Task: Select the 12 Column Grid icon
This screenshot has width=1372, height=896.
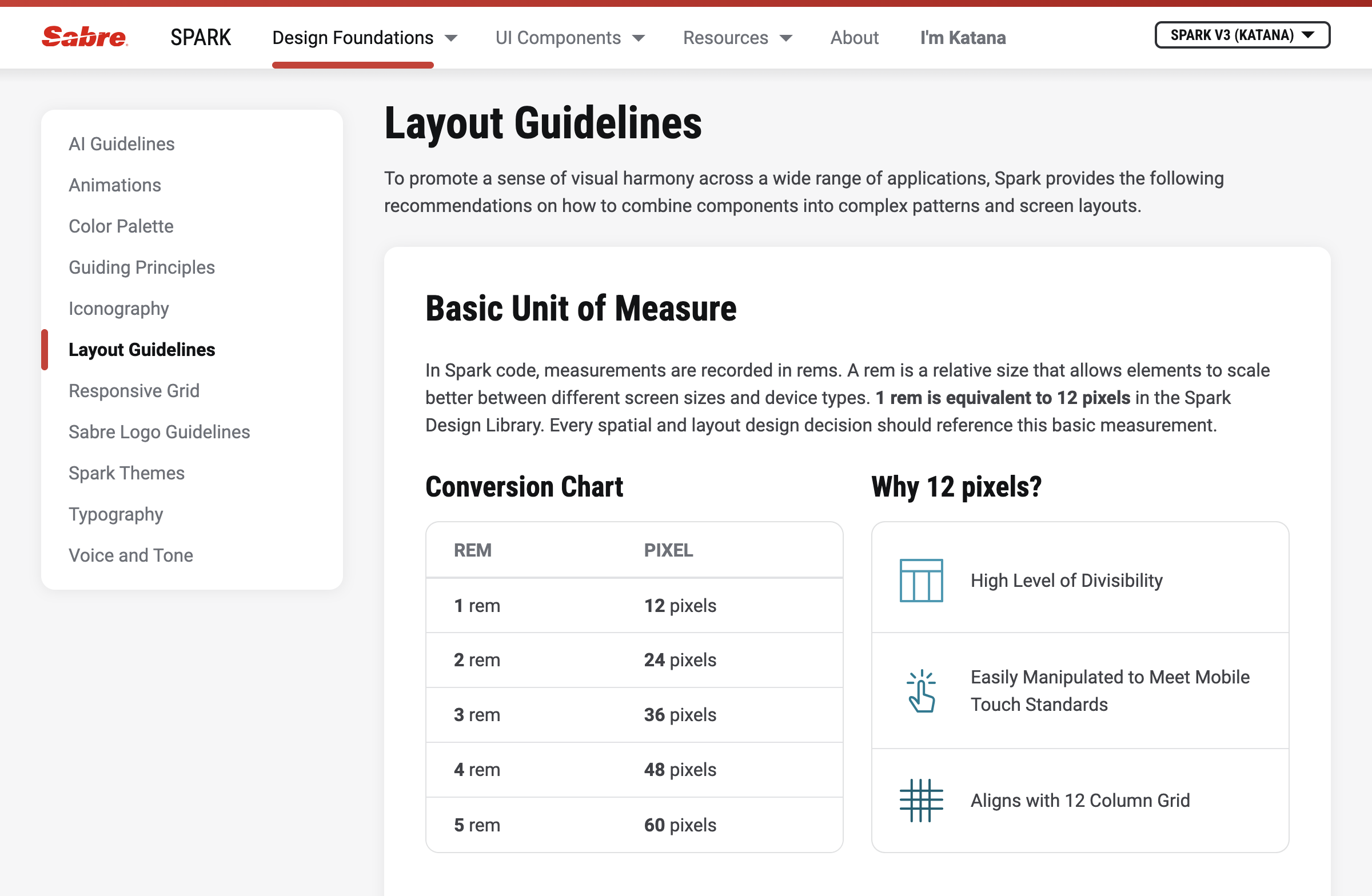Action: point(920,800)
